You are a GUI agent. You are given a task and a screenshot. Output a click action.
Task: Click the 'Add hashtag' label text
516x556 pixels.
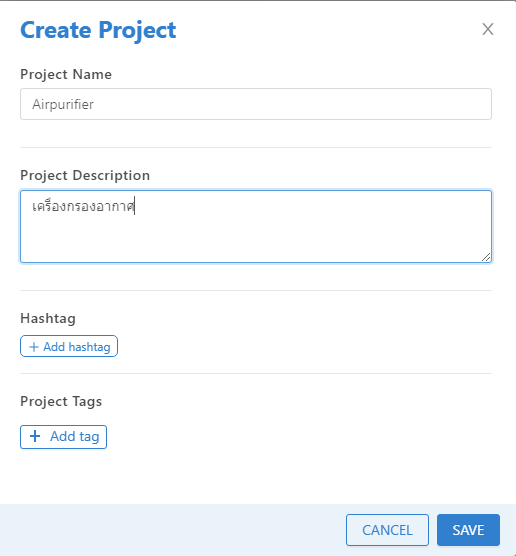[77, 347]
